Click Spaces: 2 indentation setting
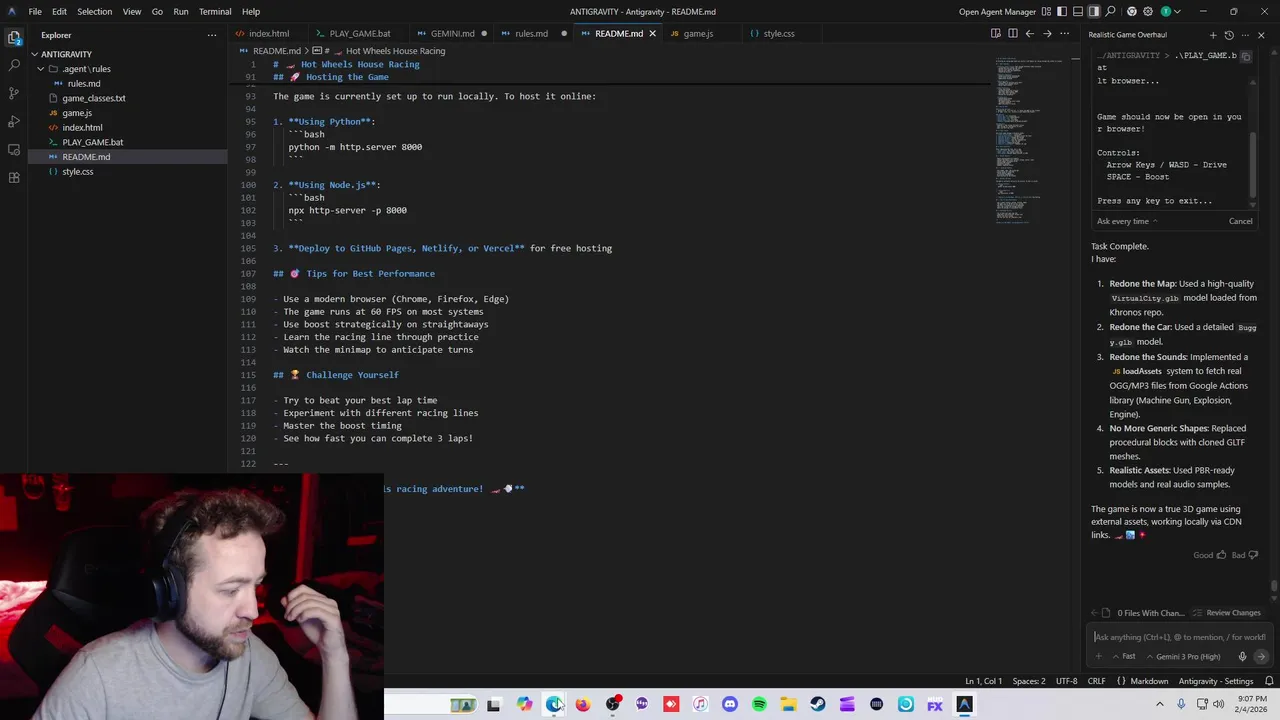 click(1028, 681)
